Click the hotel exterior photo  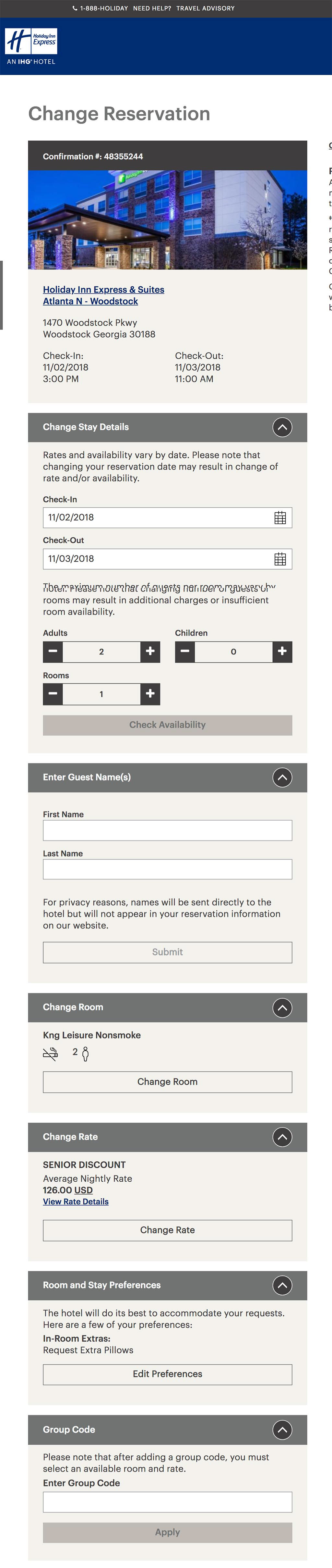point(167,220)
